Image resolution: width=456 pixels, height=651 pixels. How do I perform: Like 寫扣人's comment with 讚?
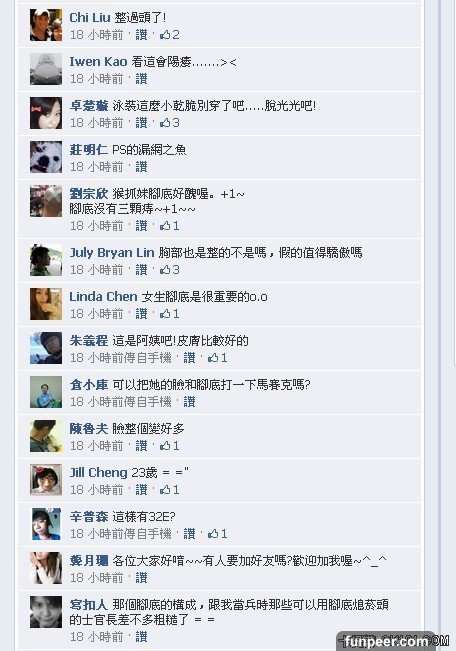tap(141, 637)
